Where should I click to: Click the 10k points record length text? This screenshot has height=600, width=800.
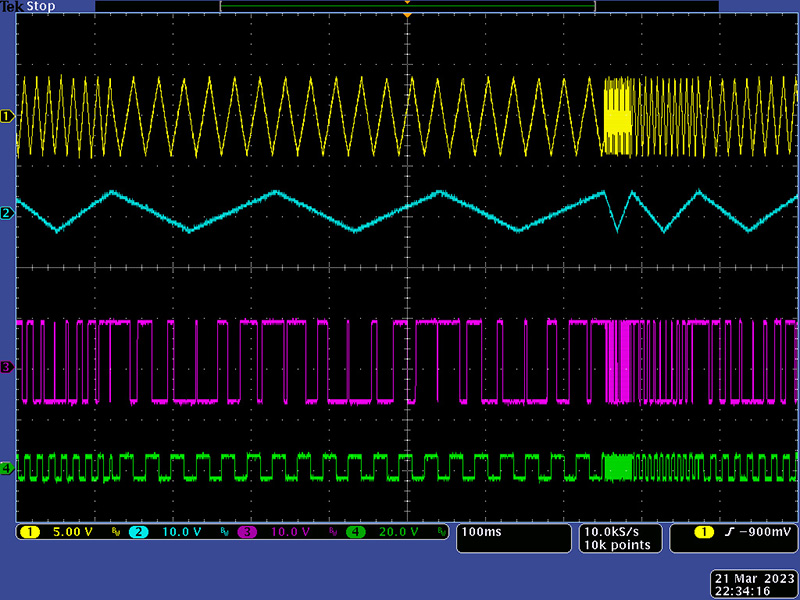coord(619,545)
